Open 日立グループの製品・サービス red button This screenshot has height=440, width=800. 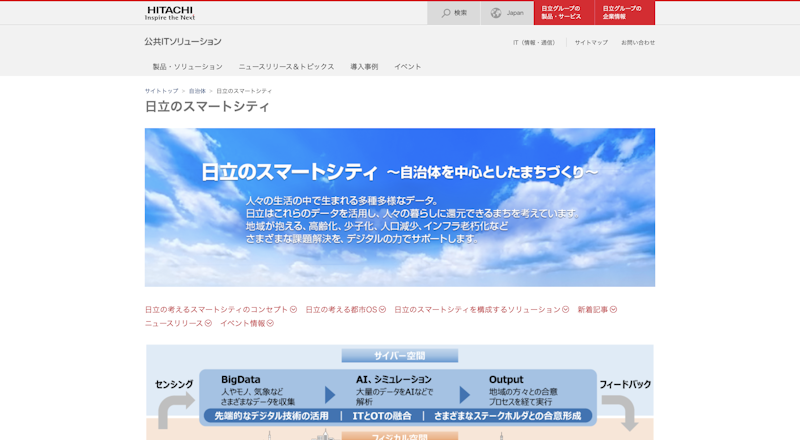(560, 12)
